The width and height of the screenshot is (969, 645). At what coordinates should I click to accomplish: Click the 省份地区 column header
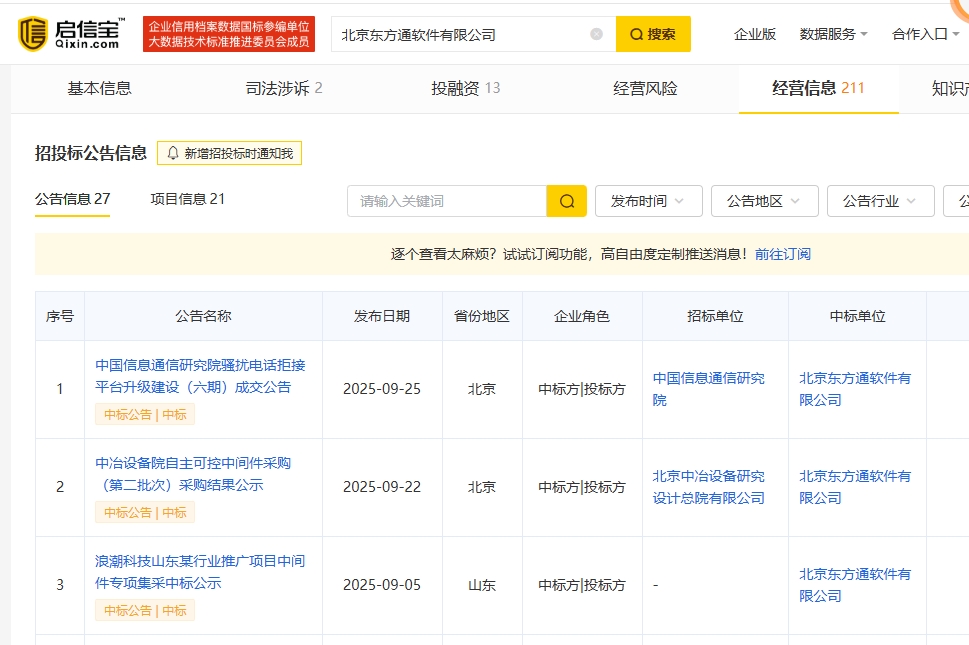(482, 316)
